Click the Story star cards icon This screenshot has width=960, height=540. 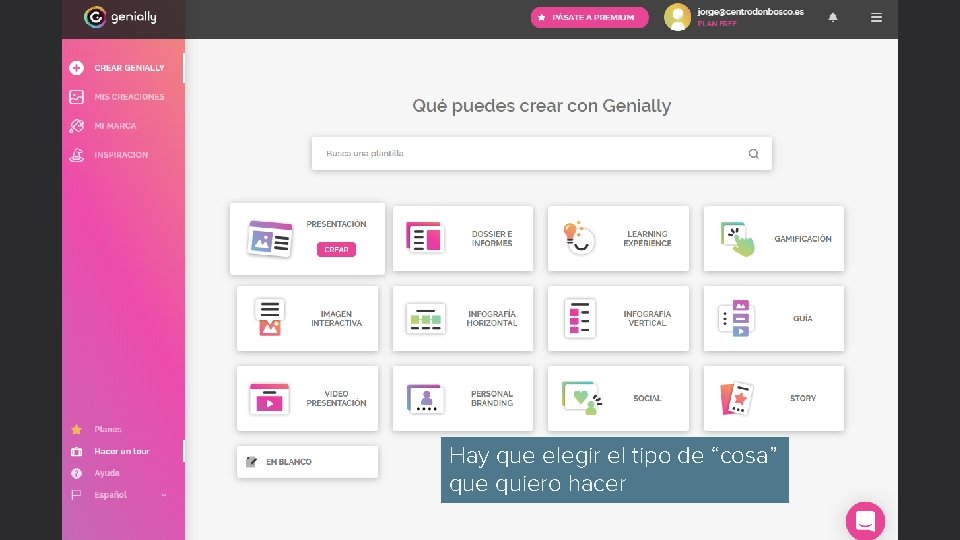(737, 399)
